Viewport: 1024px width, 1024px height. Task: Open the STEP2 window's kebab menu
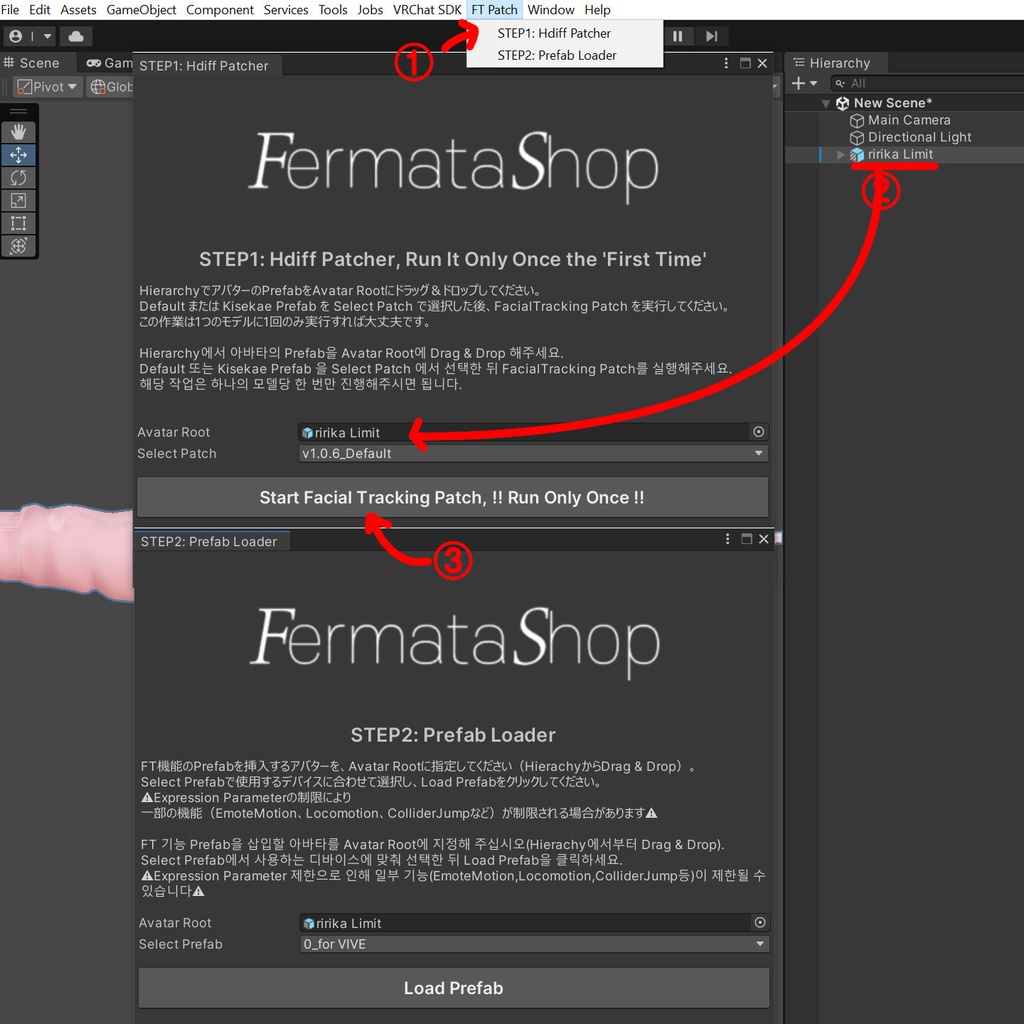pos(727,538)
